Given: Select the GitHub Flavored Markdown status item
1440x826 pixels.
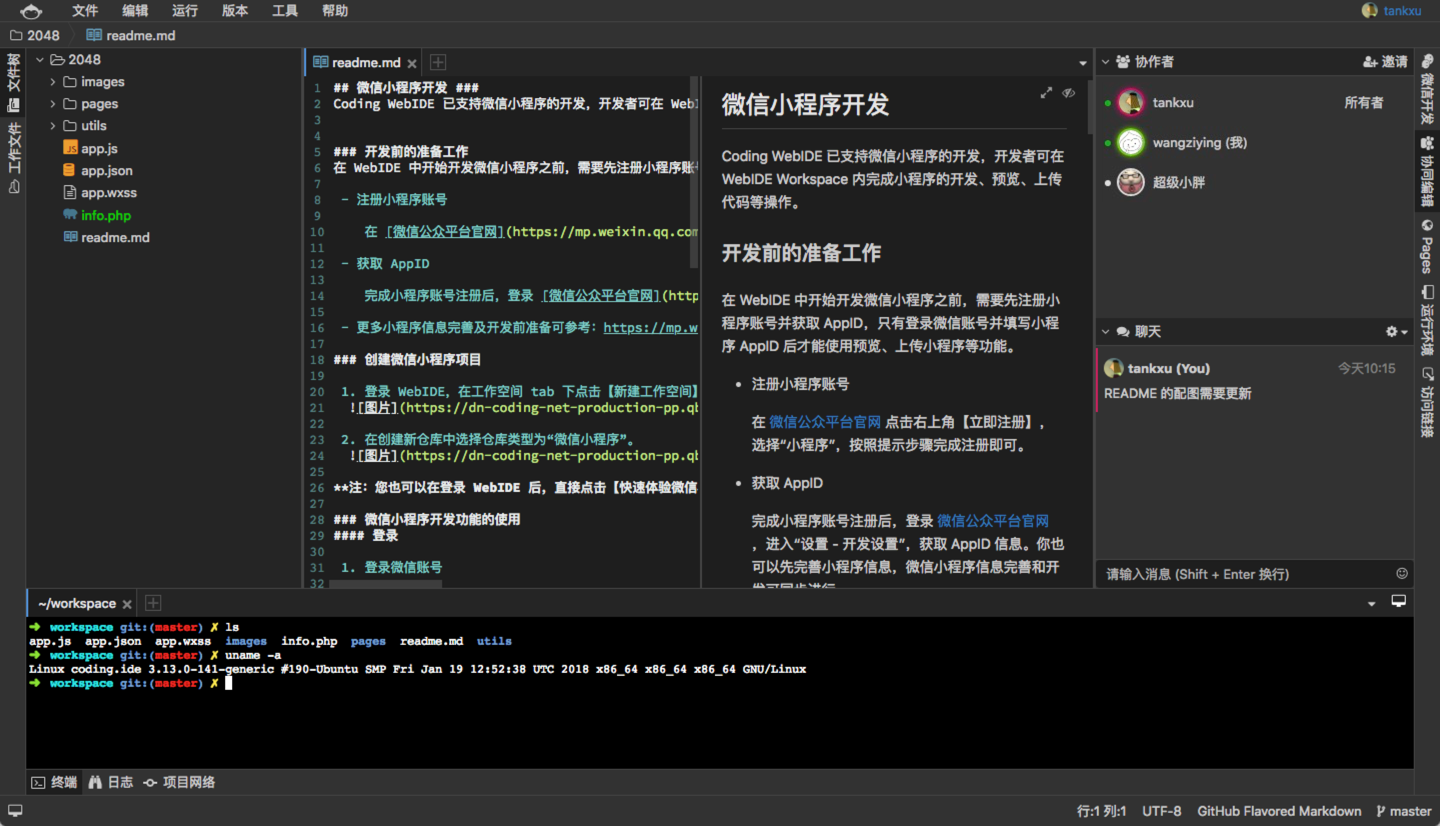Looking at the screenshot, I should (1279, 811).
